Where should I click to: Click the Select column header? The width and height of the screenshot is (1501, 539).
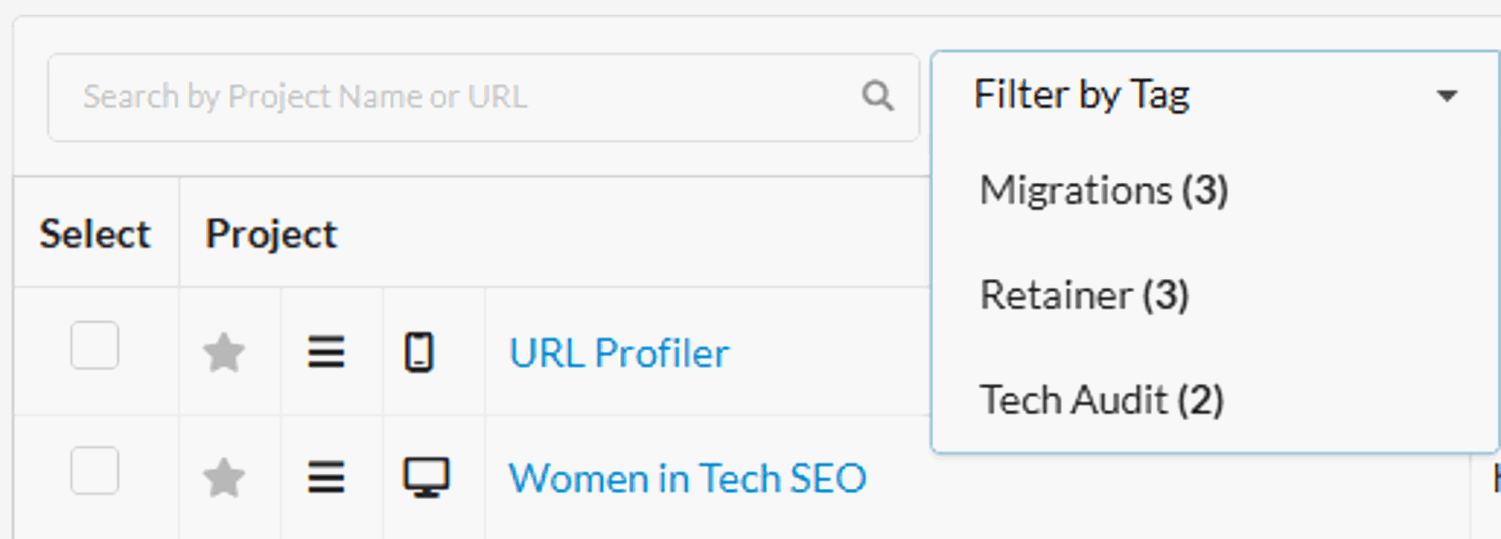[x=95, y=234]
